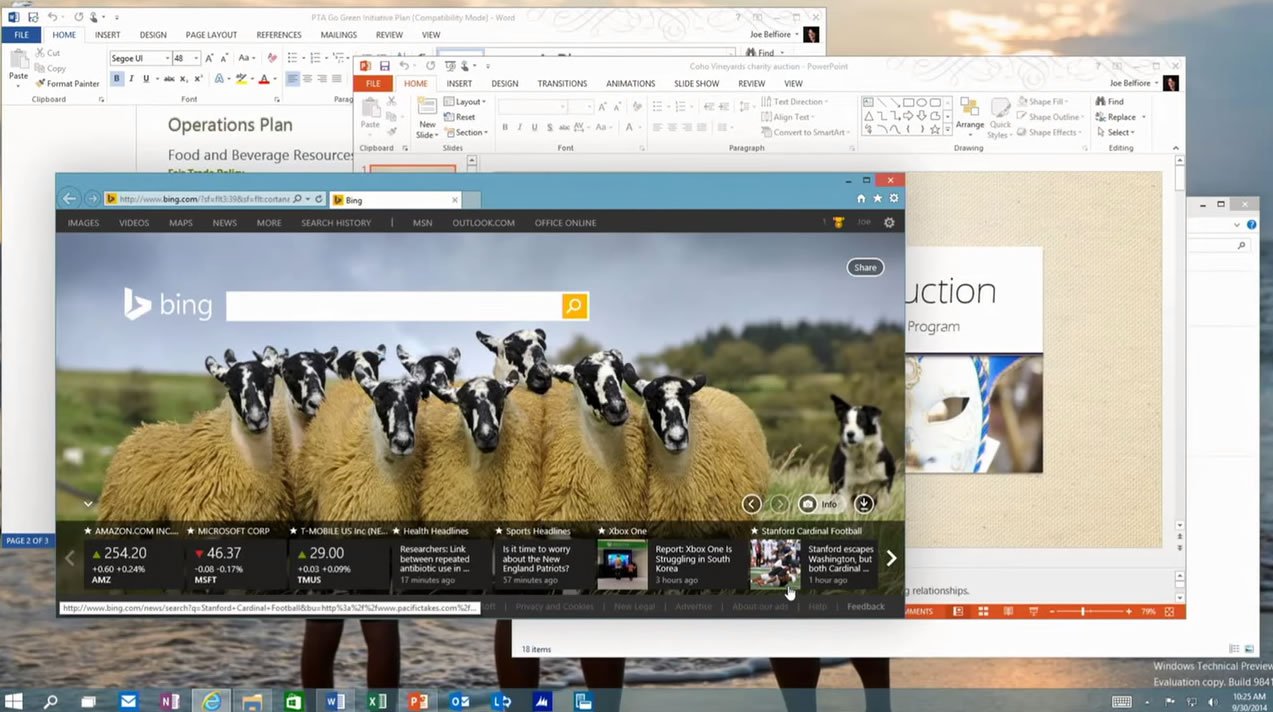The image size is (1273, 712).
Task: Toggle Bold in Word's ribbon
Action: [116, 79]
